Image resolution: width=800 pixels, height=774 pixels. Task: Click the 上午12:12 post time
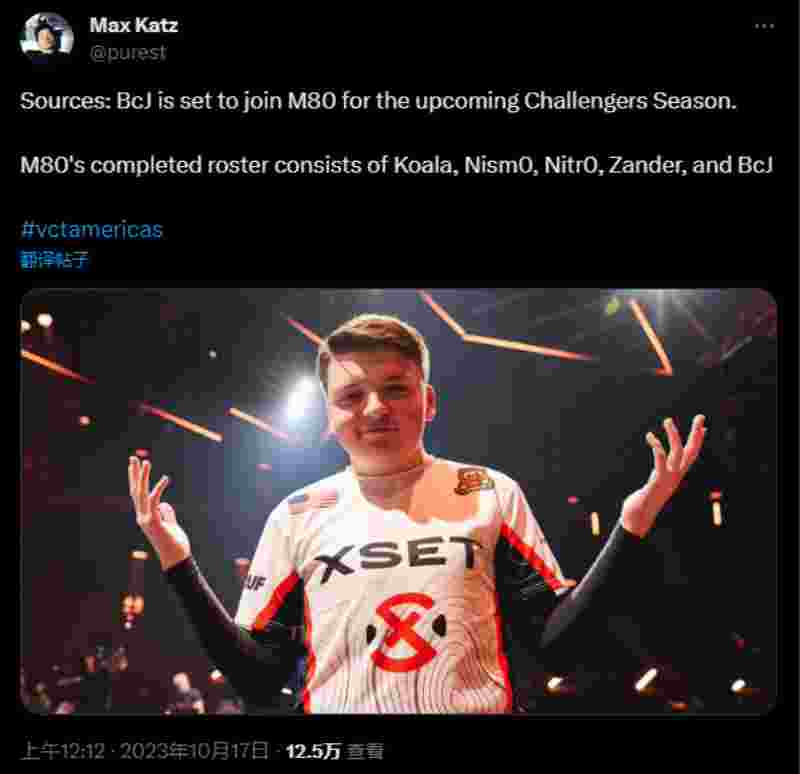(x=64, y=751)
